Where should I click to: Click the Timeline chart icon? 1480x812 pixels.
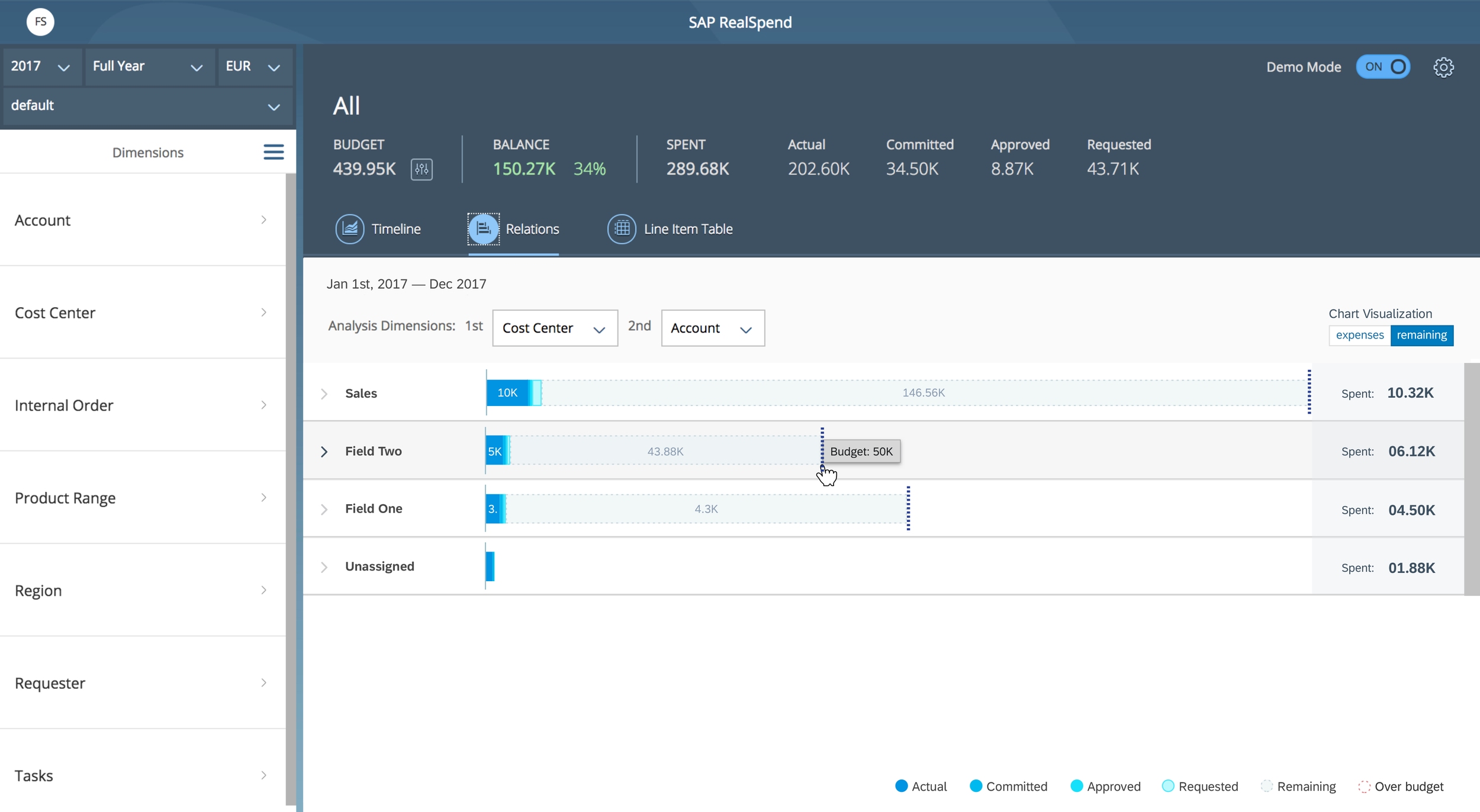[350, 229]
